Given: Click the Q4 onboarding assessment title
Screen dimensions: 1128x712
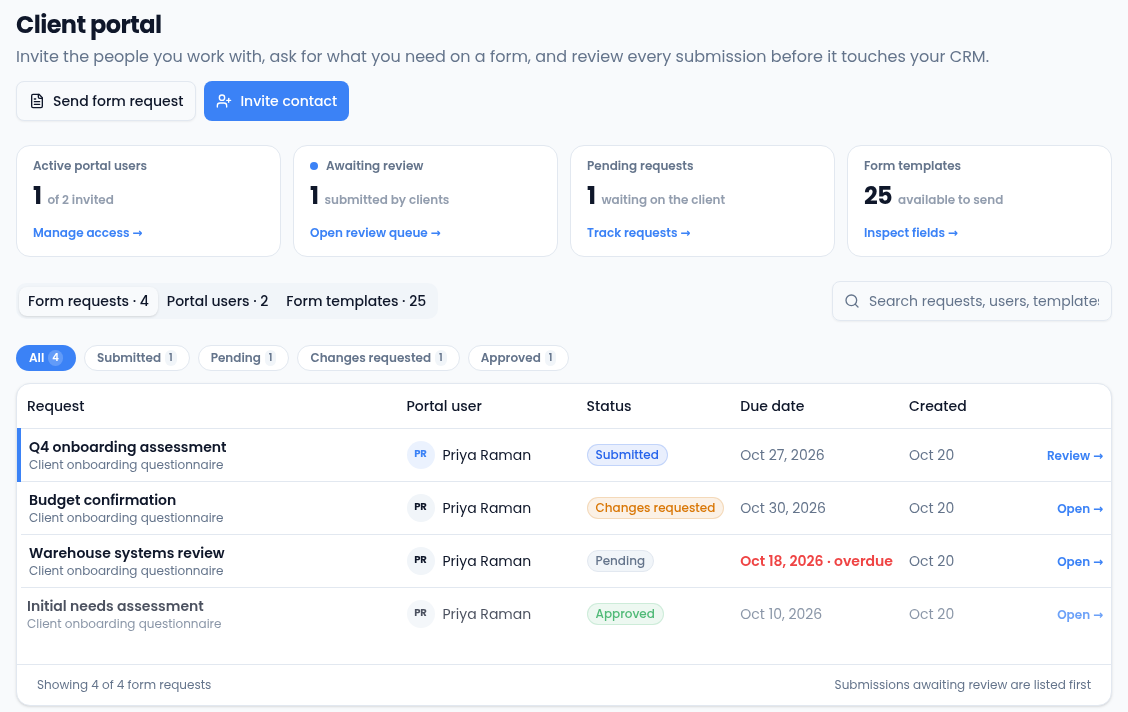Looking at the screenshot, I should [127, 447].
